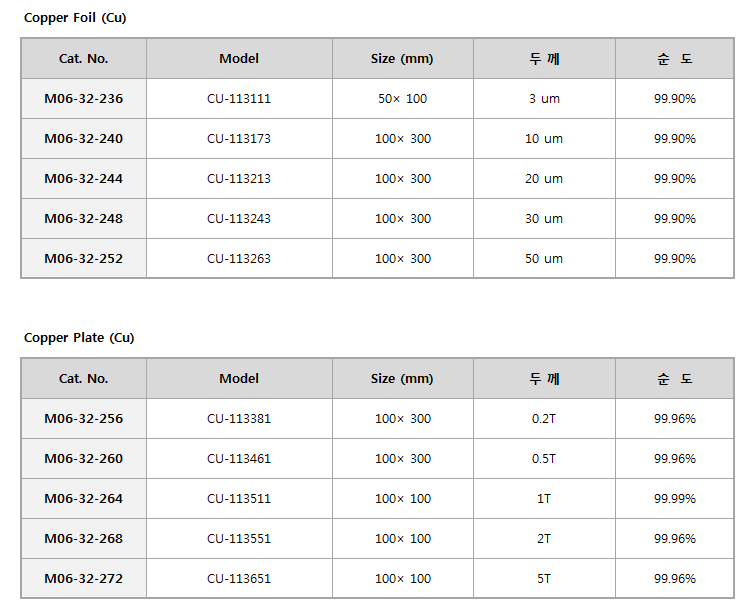
Task: Click the Copper Plate (Cu) heading
Action: coord(79,337)
